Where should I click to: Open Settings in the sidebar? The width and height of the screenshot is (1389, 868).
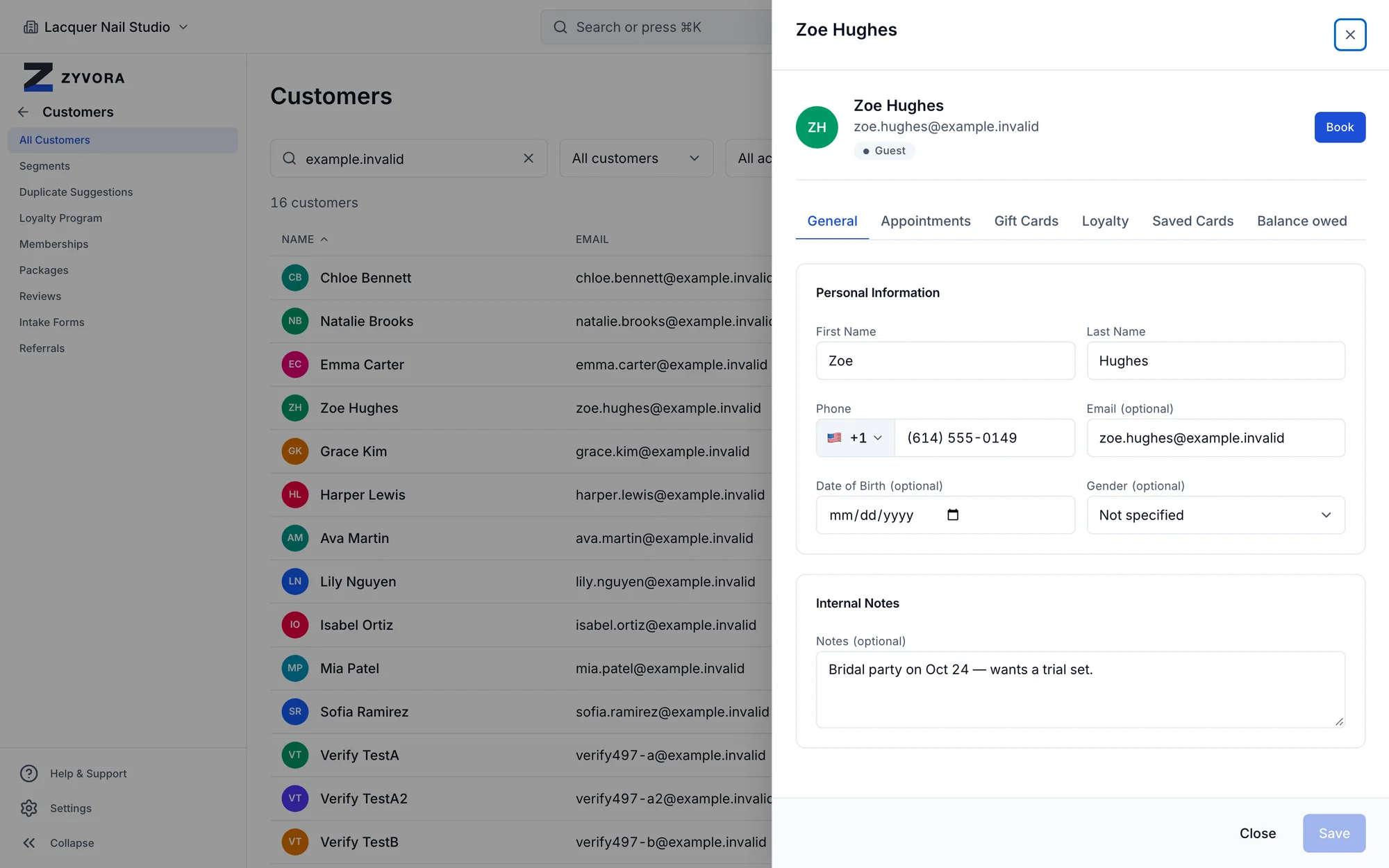click(57, 808)
